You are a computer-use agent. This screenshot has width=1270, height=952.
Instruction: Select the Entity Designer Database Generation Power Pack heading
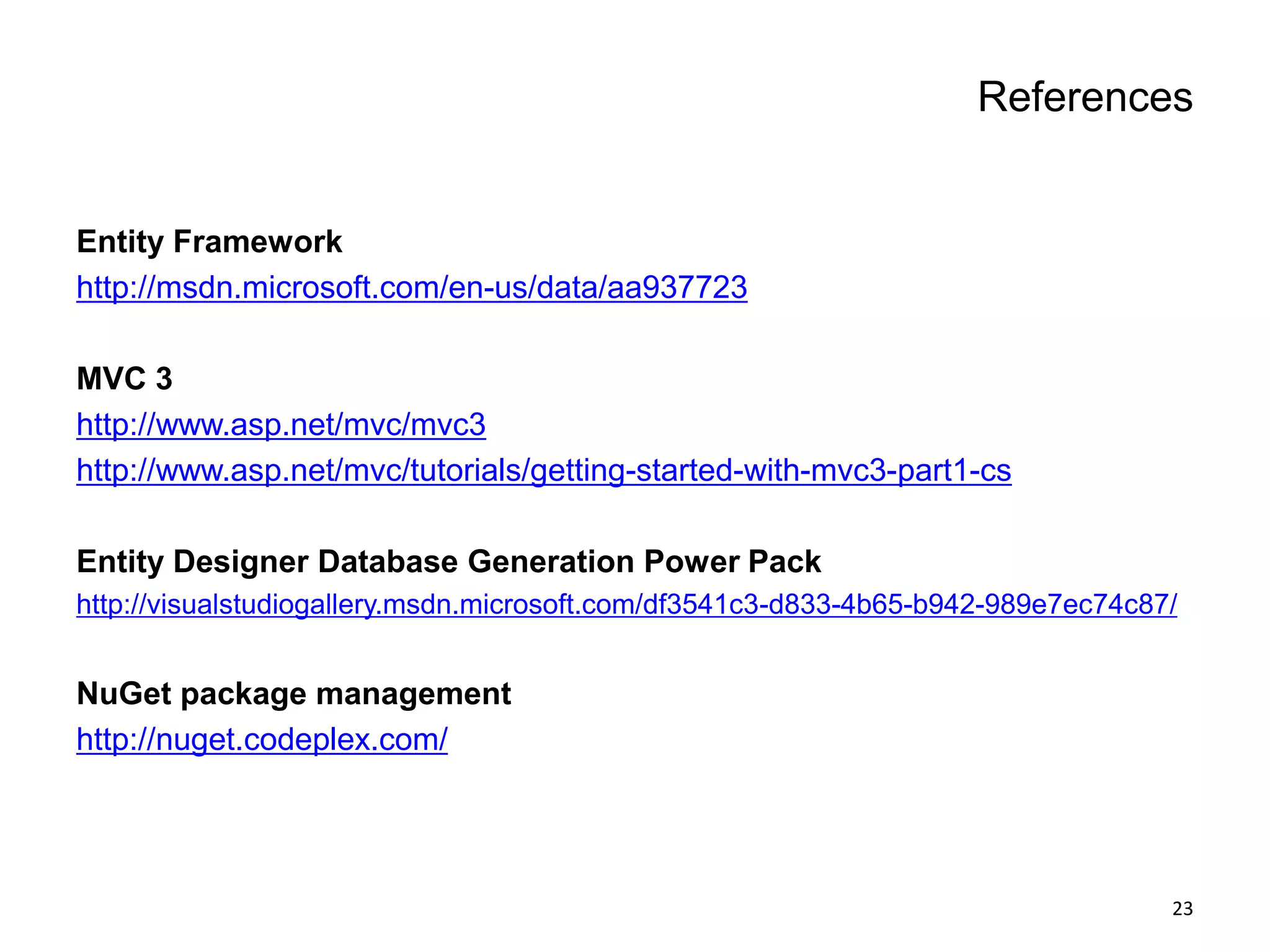point(448,562)
